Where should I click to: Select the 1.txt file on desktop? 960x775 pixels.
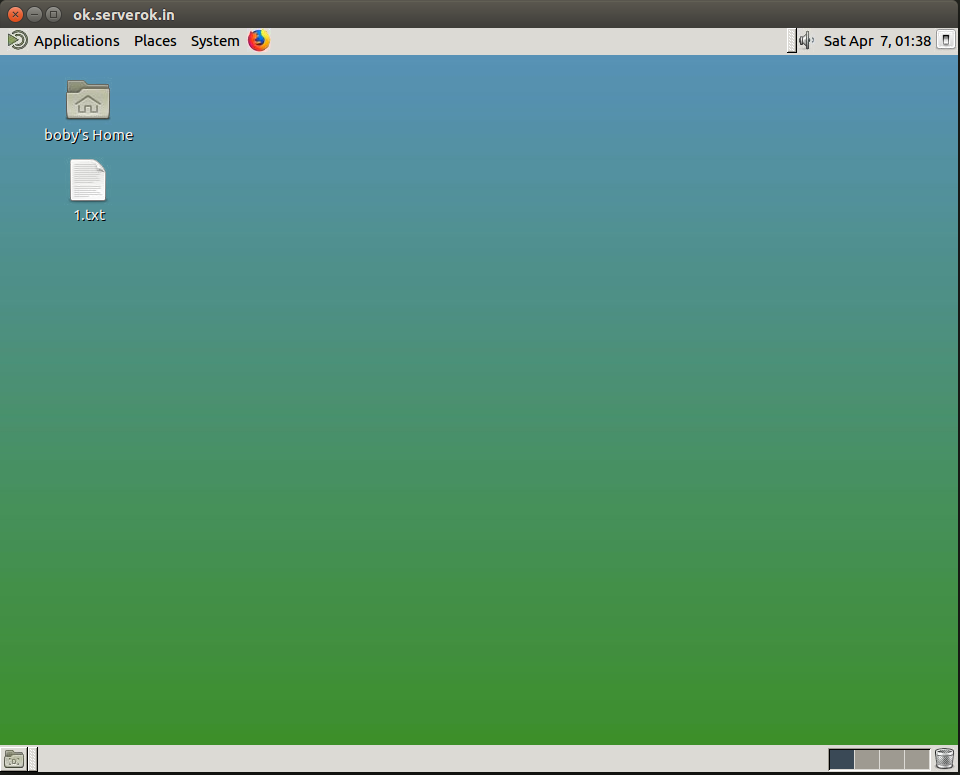point(88,181)
